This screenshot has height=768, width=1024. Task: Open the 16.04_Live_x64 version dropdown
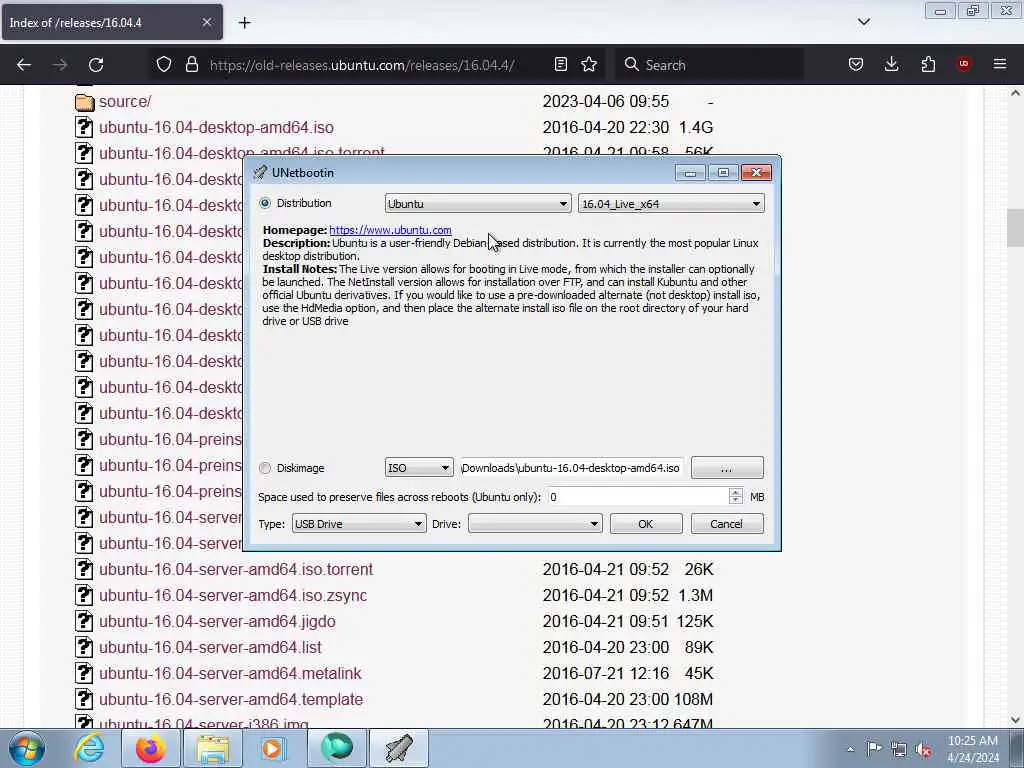(671, 204)
